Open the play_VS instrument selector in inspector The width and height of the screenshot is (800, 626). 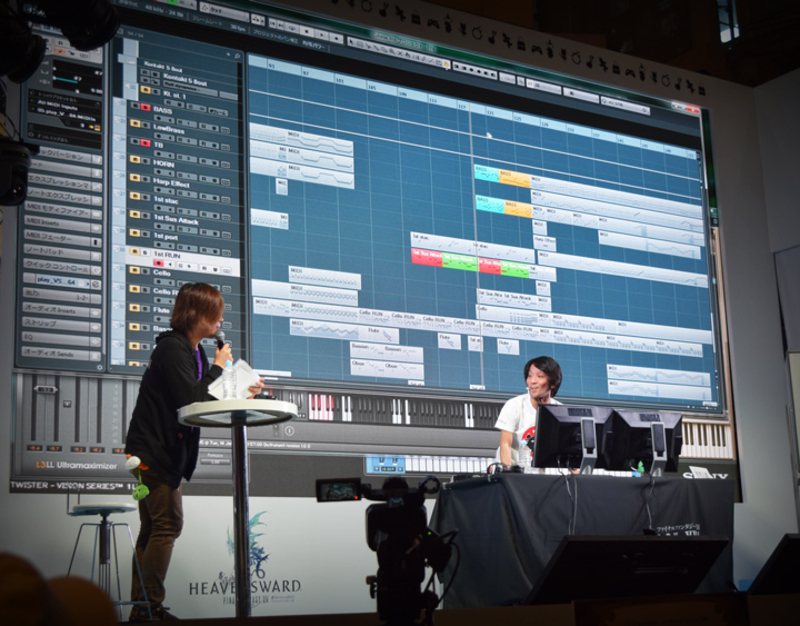[62, 281]
